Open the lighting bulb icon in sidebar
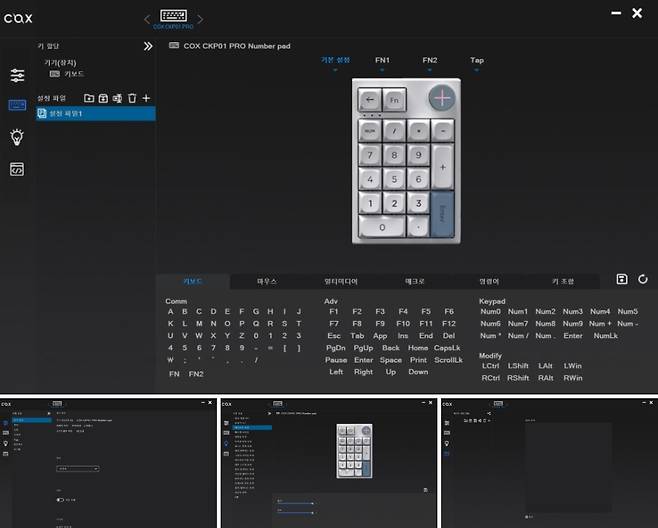This screenshot has height=528, width=658. tap(17, 137)
